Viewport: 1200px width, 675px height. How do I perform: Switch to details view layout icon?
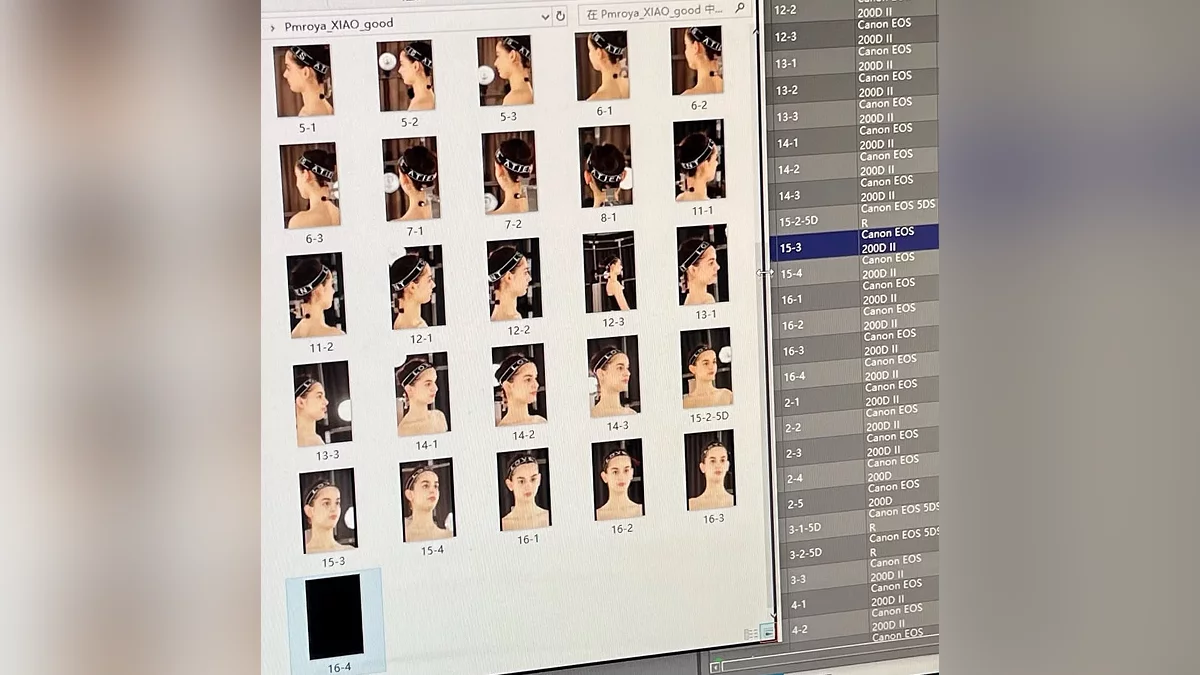750,634
